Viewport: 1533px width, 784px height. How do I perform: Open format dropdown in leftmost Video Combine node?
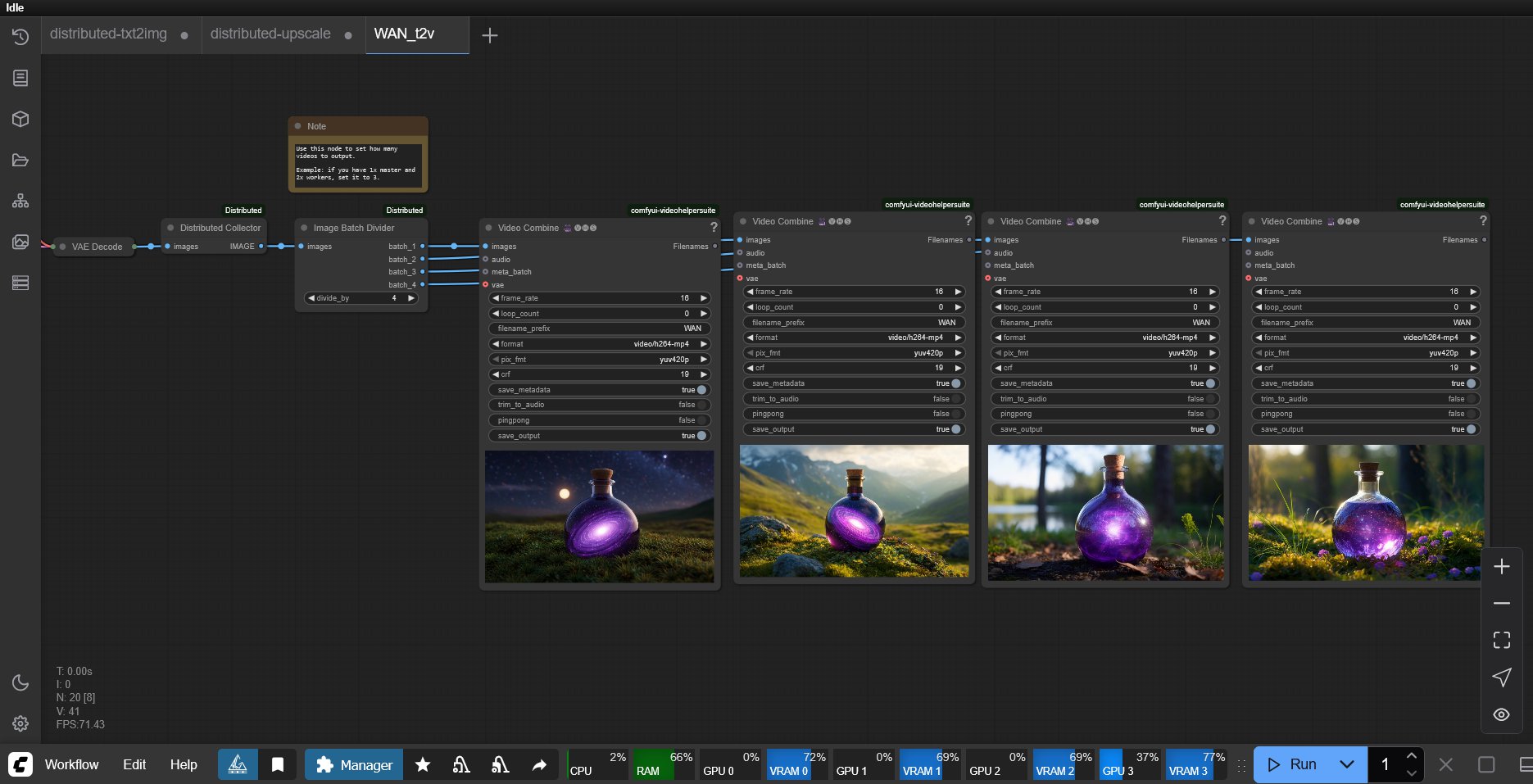tap(600, 344)
